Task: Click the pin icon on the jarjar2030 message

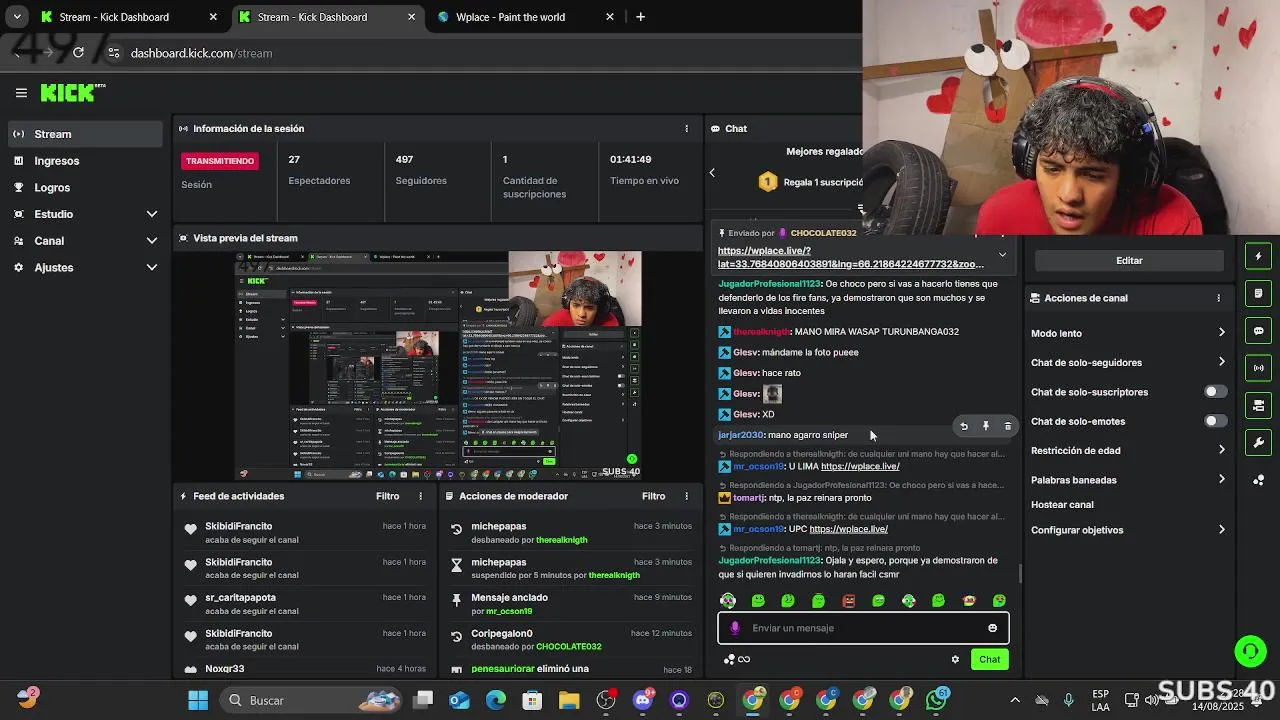Action: pyautogui.click(x=986, y=426)
